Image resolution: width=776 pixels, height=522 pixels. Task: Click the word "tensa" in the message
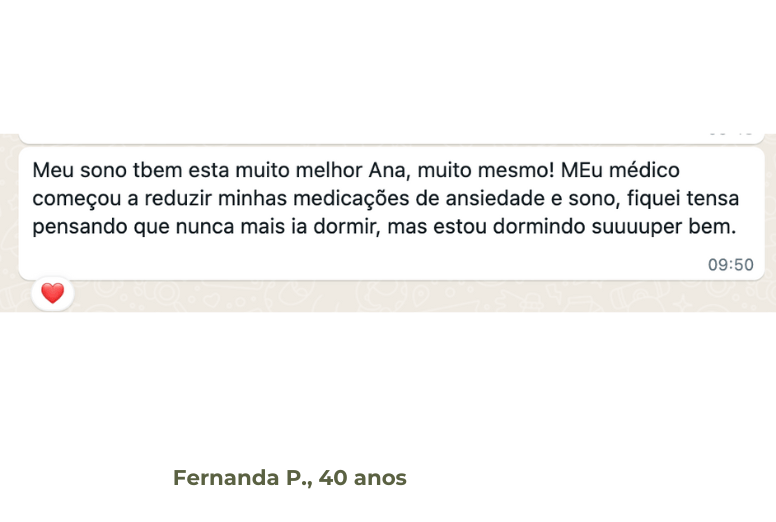pos(714,198)
